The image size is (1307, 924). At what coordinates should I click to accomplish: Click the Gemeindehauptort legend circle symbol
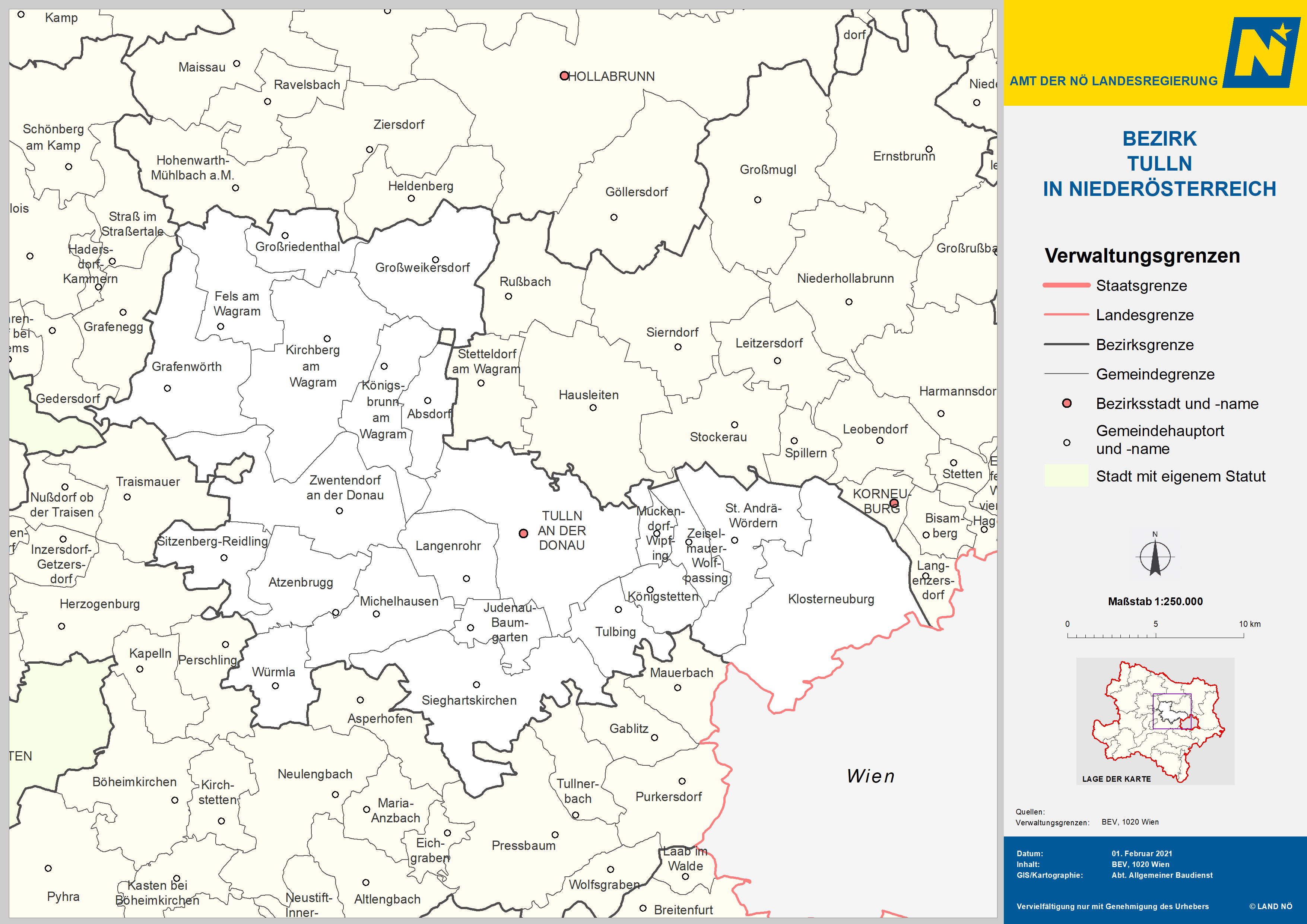coord(1067,442)
